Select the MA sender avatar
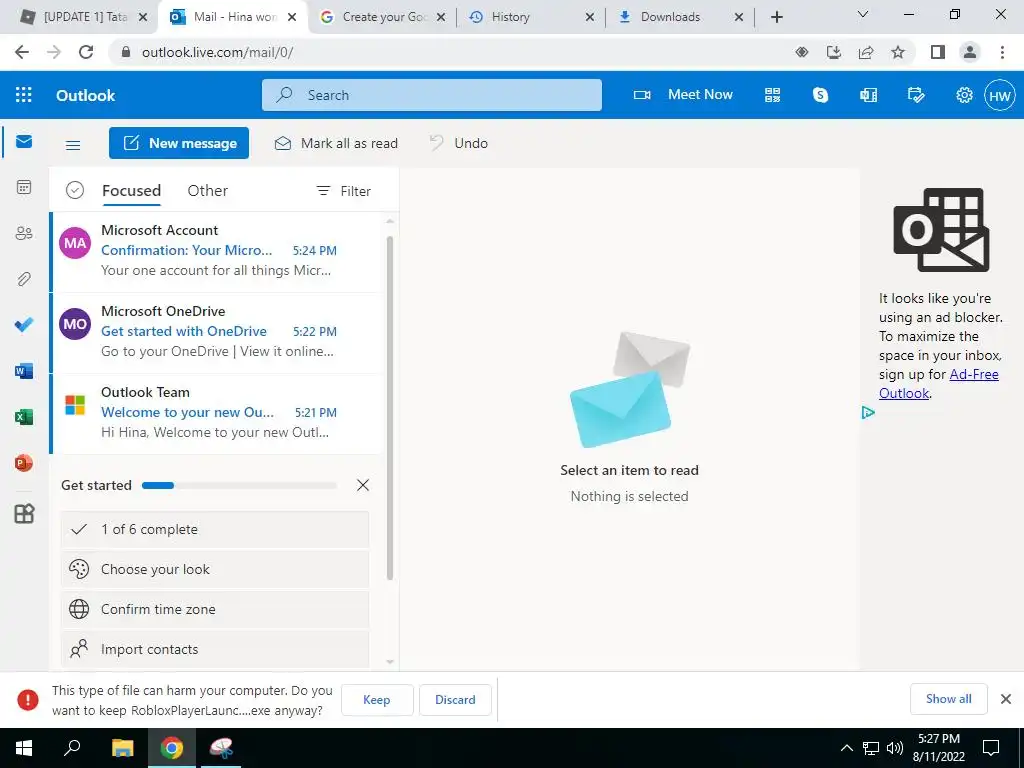Screen dimensions: 1024x768 [x=75, y=243]
